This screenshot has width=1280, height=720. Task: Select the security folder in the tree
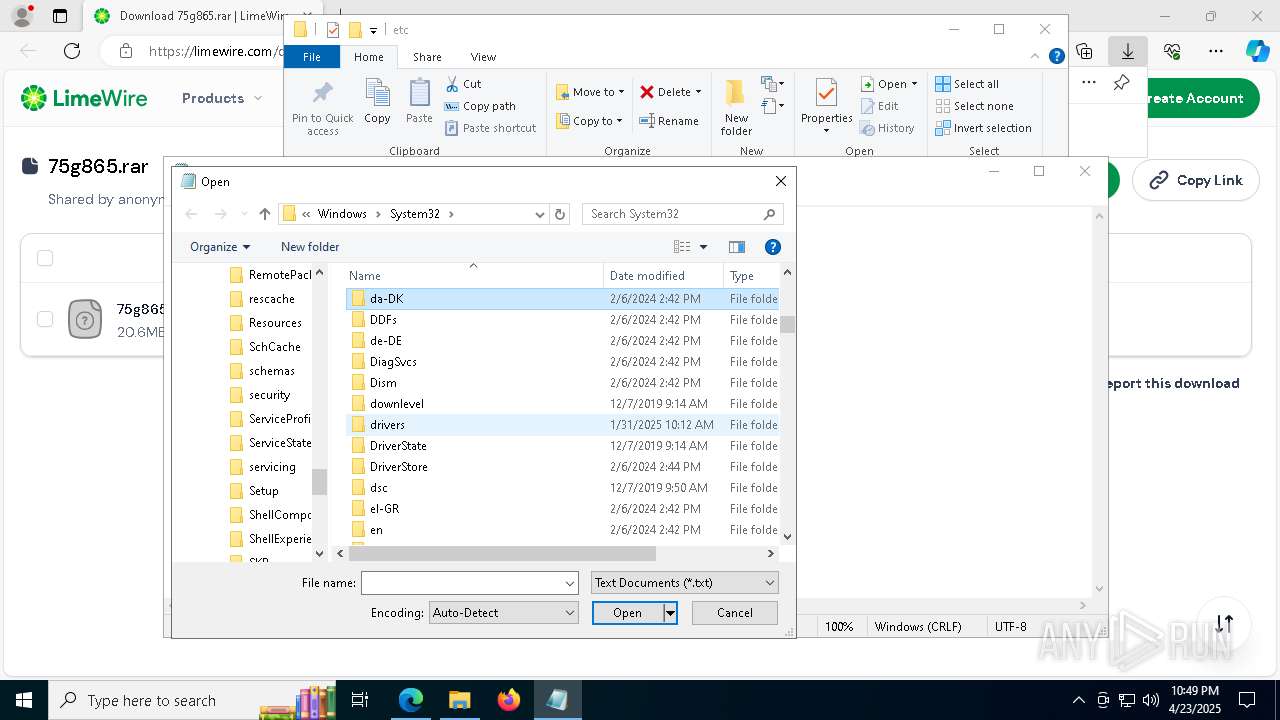[x=268, y=395]
